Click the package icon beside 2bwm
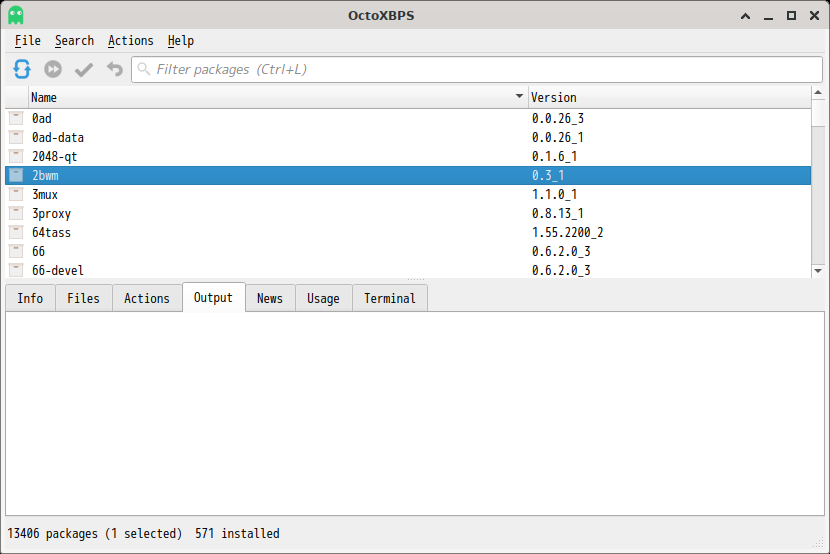830x554 pixels. tap(16, 175)
